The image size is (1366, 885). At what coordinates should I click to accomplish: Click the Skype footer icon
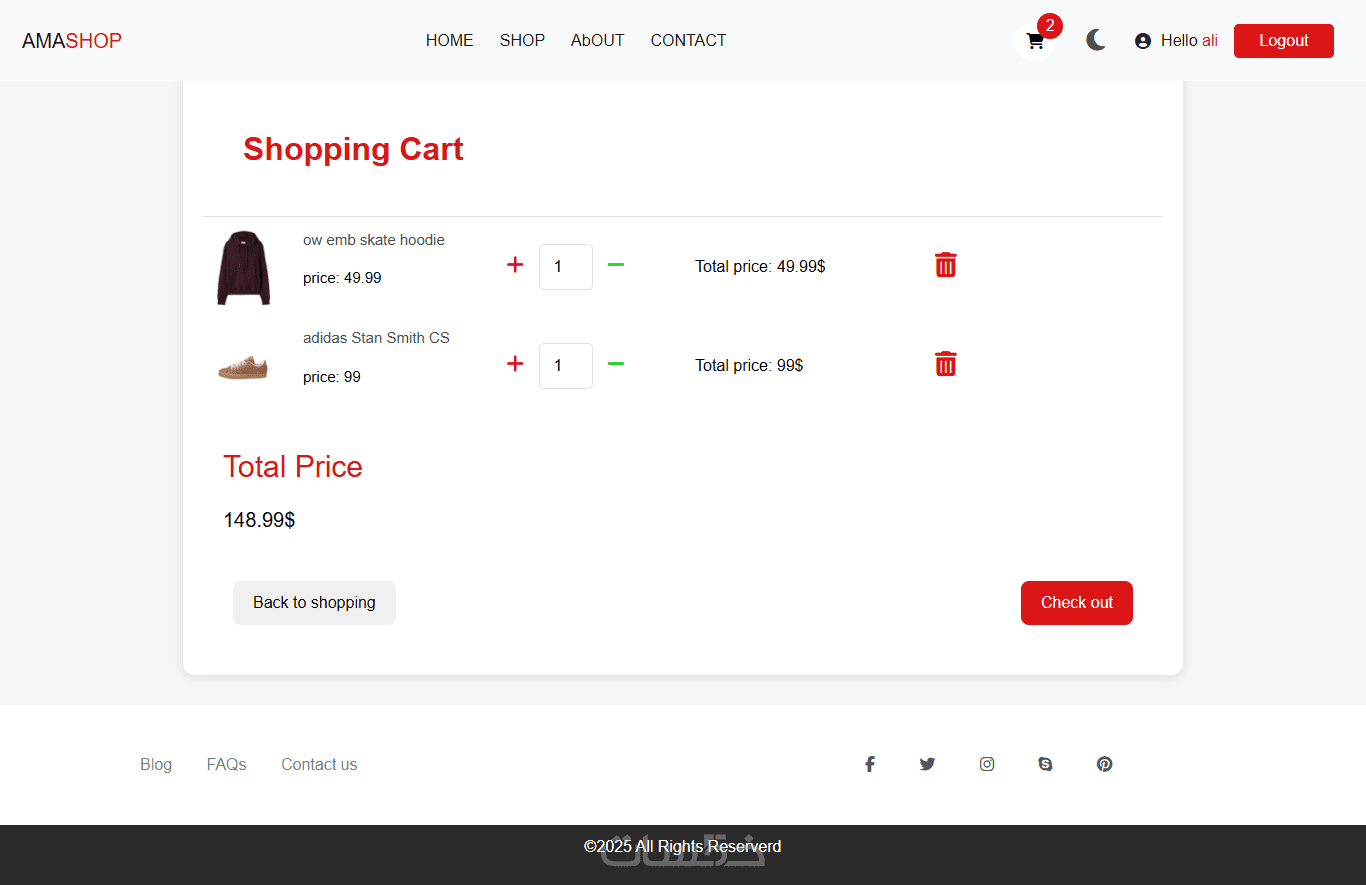click(1046, 764)
